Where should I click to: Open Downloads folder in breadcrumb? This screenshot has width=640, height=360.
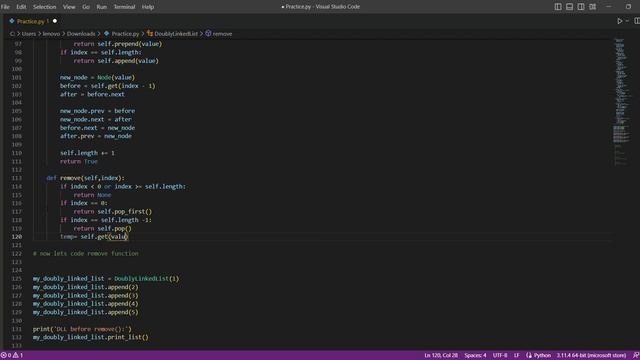81,34
